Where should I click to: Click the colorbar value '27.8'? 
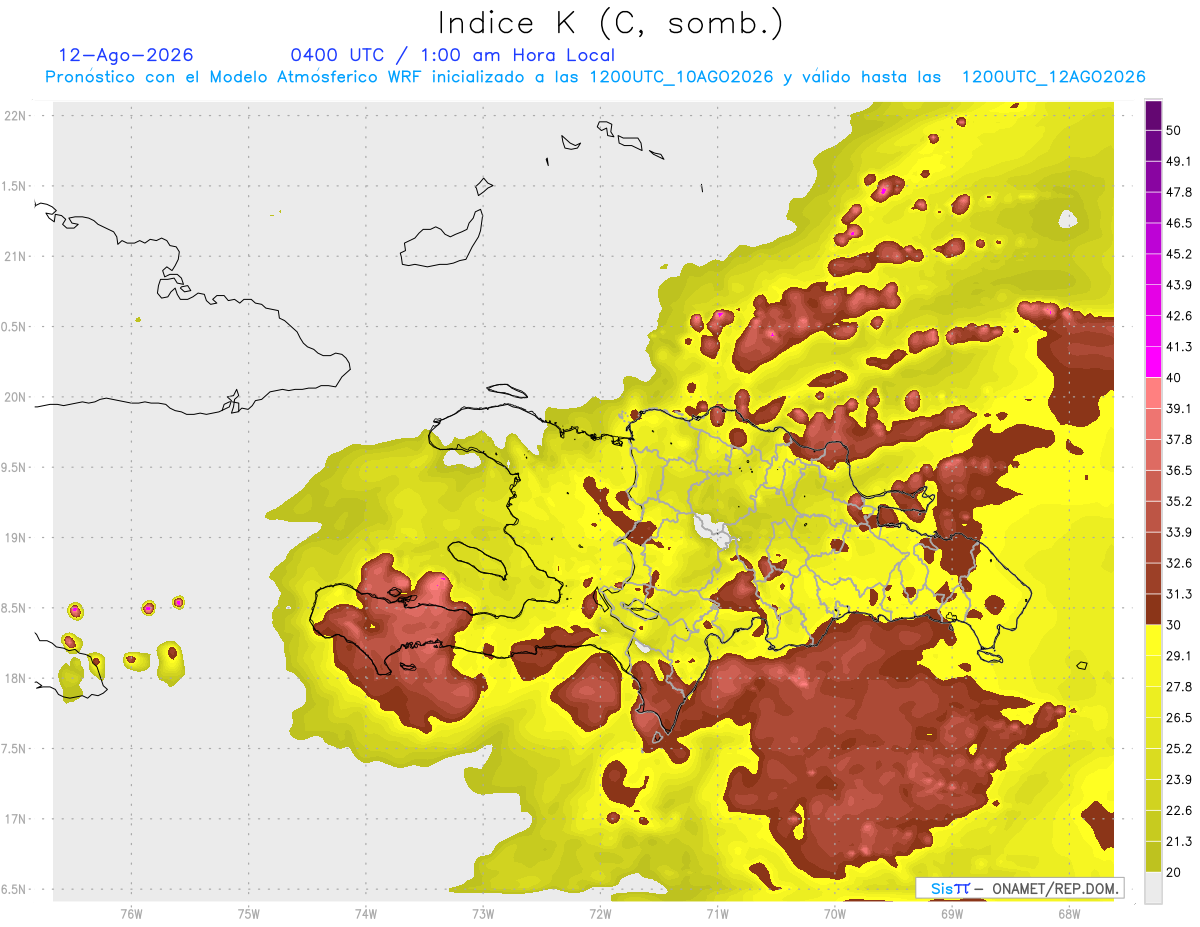[1179, 687]
